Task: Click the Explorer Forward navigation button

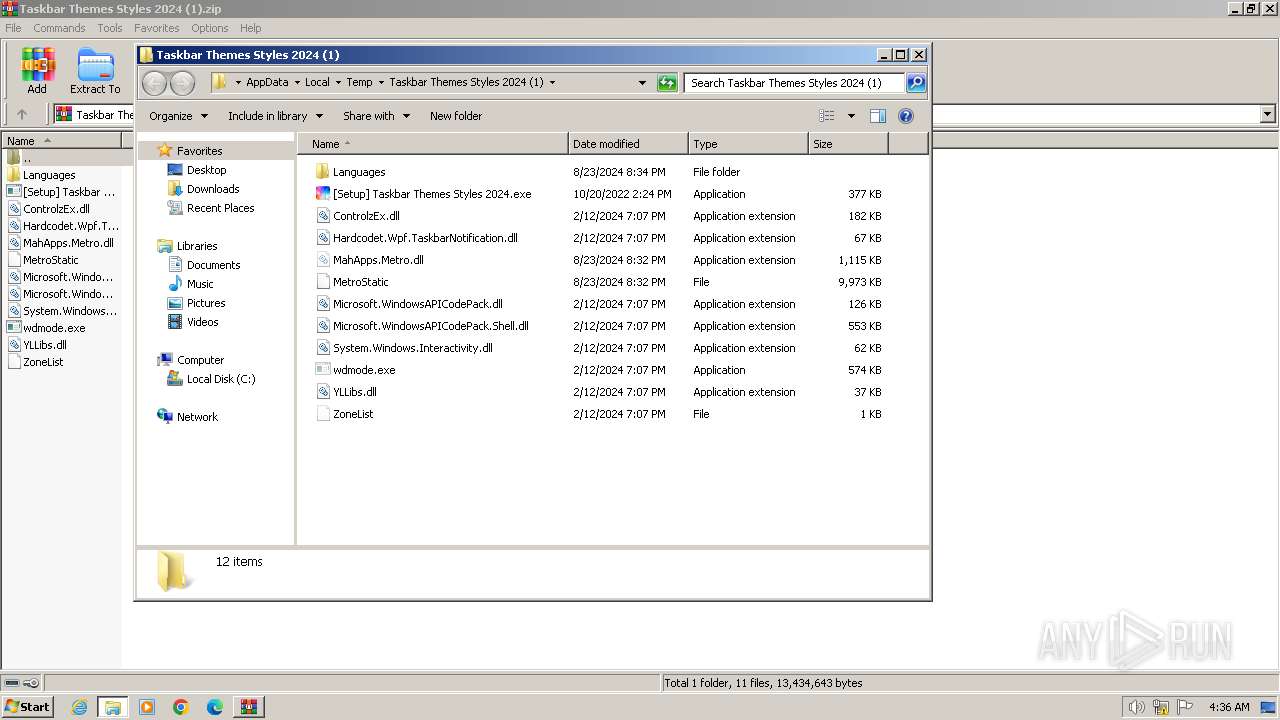Action: click(x=182, y=83)
